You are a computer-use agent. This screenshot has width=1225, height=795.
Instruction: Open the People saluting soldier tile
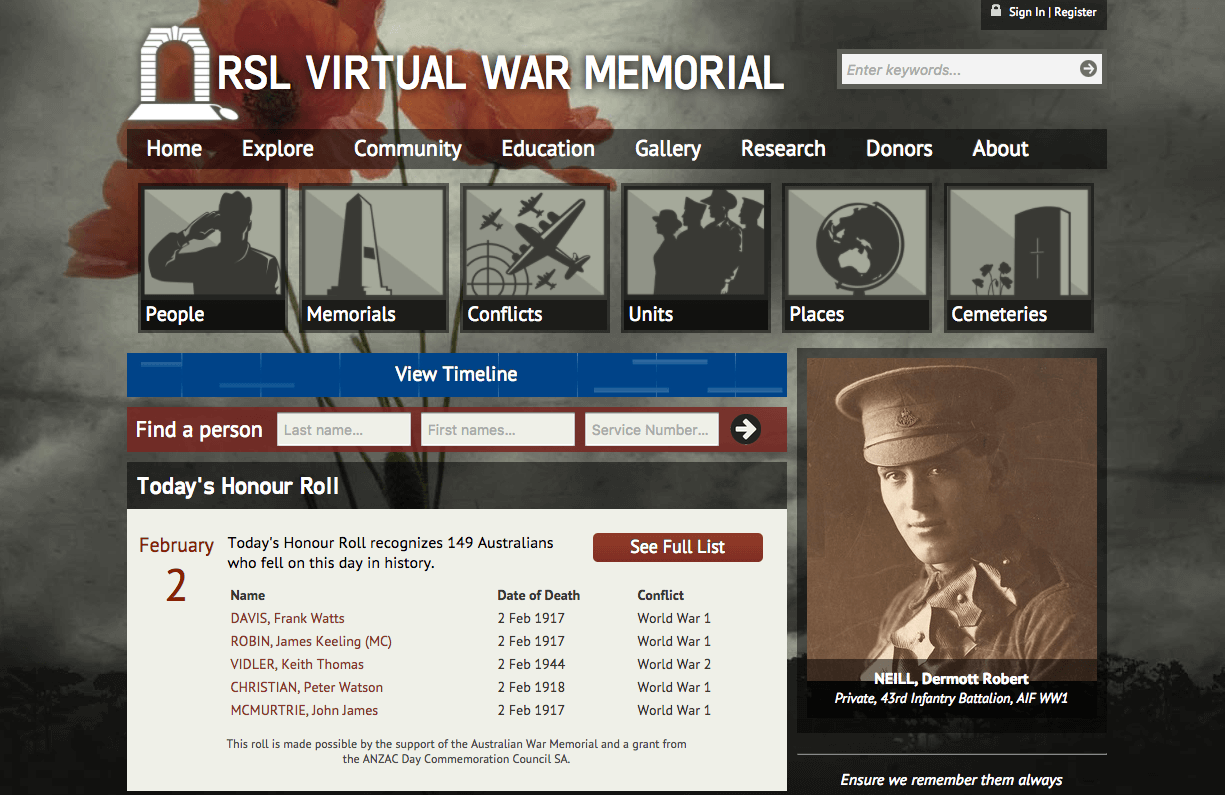coord(213,258)
